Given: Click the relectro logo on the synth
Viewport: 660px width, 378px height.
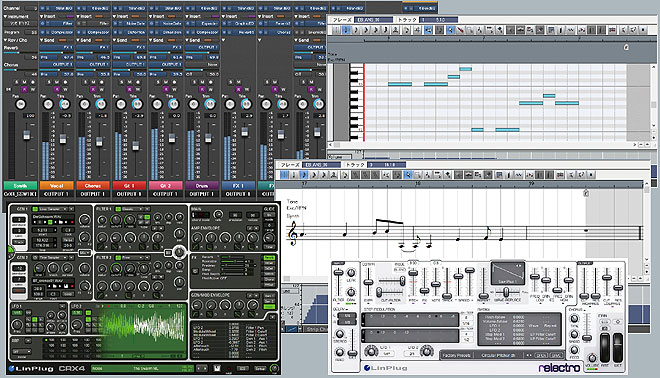Looking at the screenshot, I should [559, 367].
